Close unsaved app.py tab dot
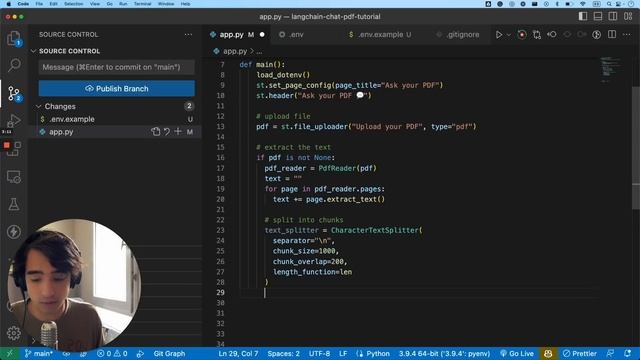 (262, 35)
